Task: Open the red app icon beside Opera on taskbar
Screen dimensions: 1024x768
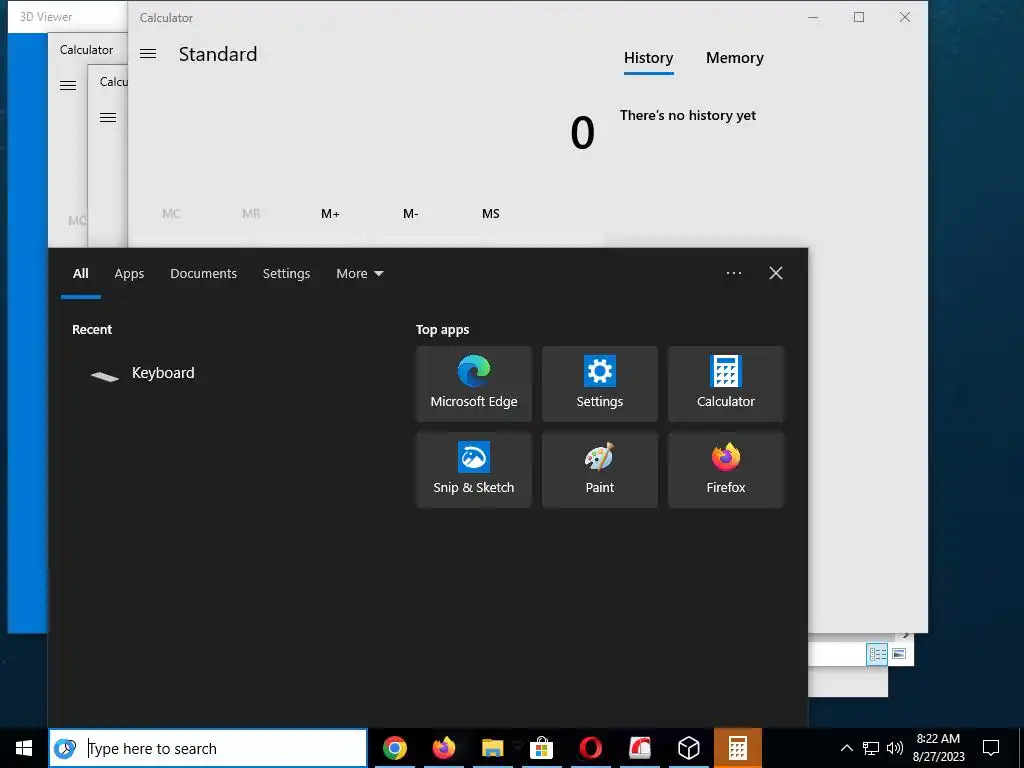Action: click(x=639, y=748)
